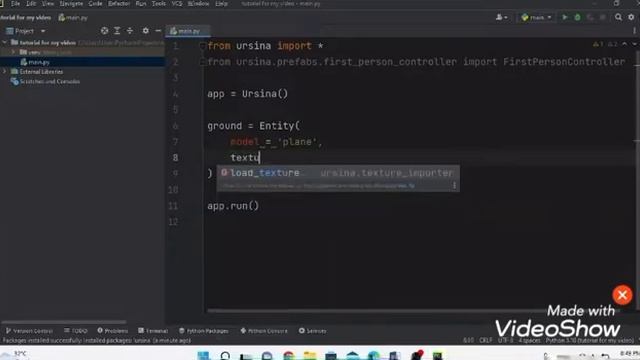Open the Version Control tool window
This screenshot has width=640, height=360.
point(29,331)
